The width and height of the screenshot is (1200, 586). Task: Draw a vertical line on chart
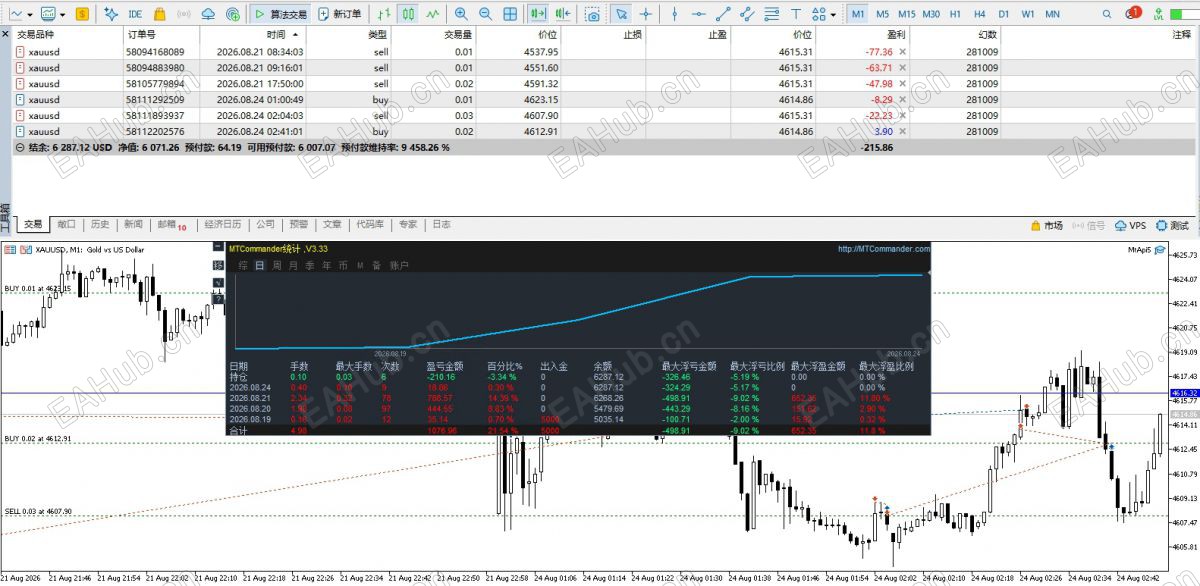coord(675,15)
